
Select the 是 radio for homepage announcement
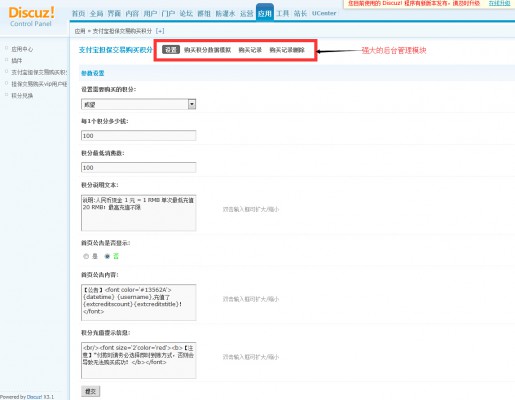tap(86, 256)
